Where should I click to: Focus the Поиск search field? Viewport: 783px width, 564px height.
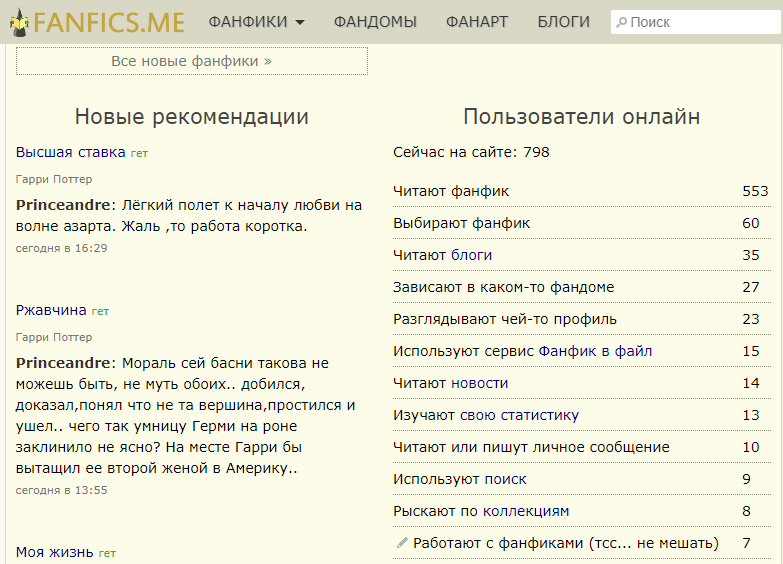click(x=700, y=22)
